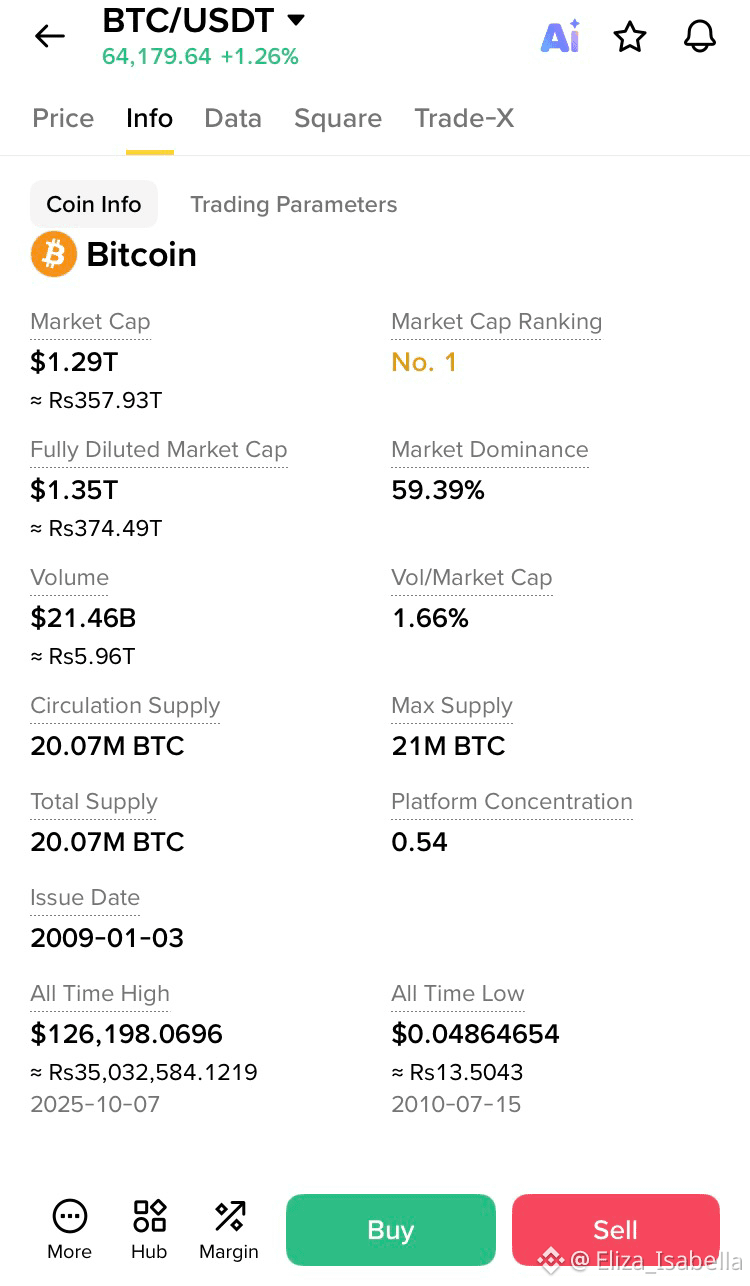This screenshot has height=1286, width=750.
Task: Select the Coin Info pill
Action: point(94,204)
